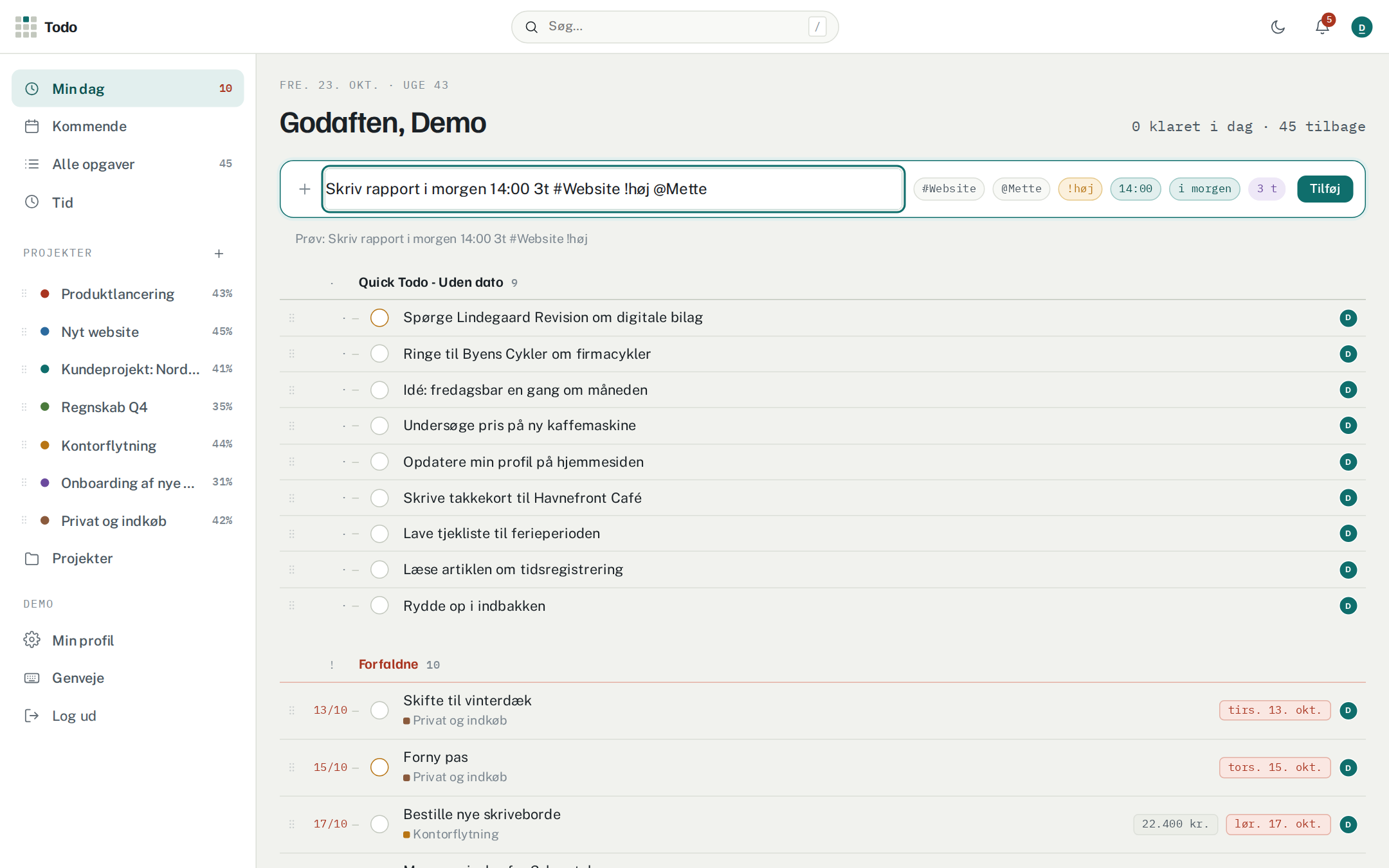Toggle dark mode moon icon
Viewport: 1389px width, 868px height.
point(1278,27)
